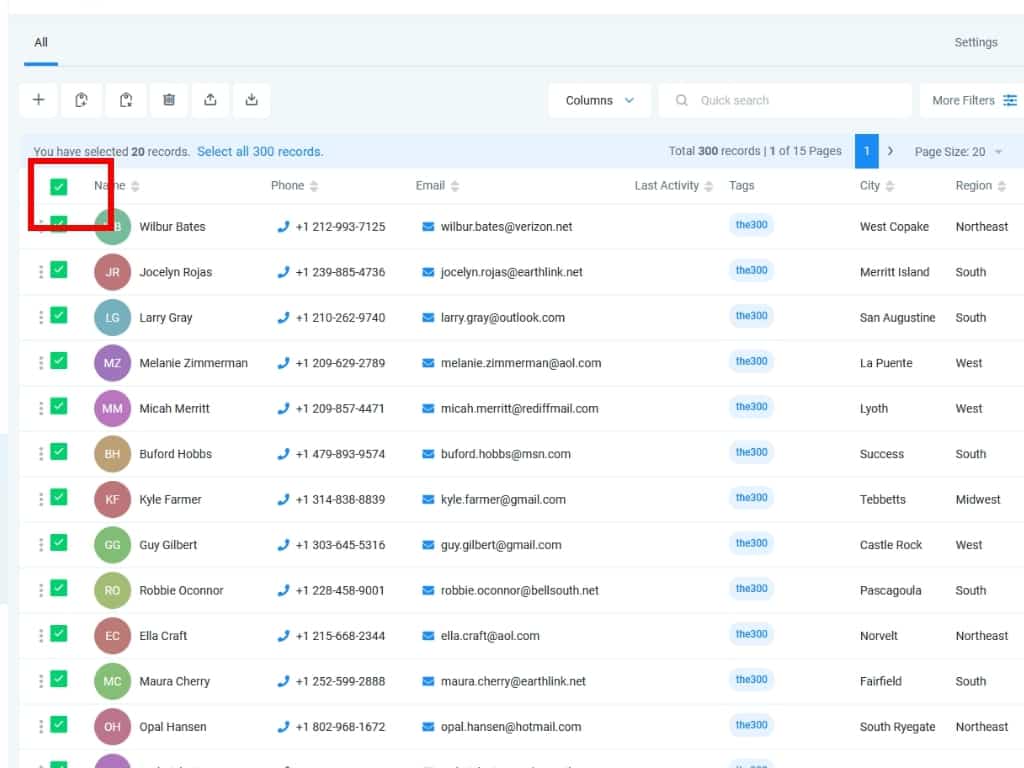The width and height of the screenshot is (1024, 768).
Task: Switch to the All tab
Action: [41, 43]
